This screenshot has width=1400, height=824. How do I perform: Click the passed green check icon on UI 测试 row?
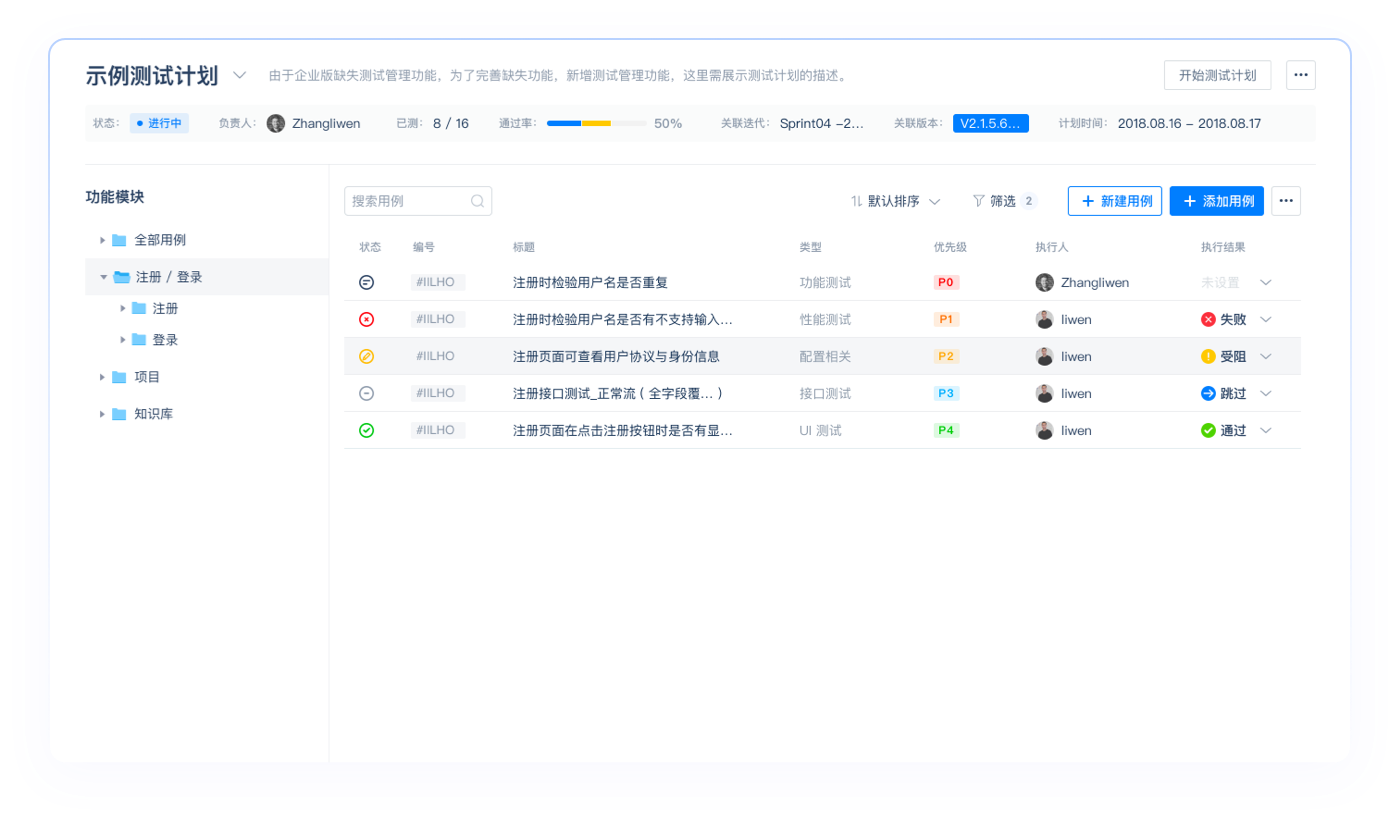tap(367, 430)
